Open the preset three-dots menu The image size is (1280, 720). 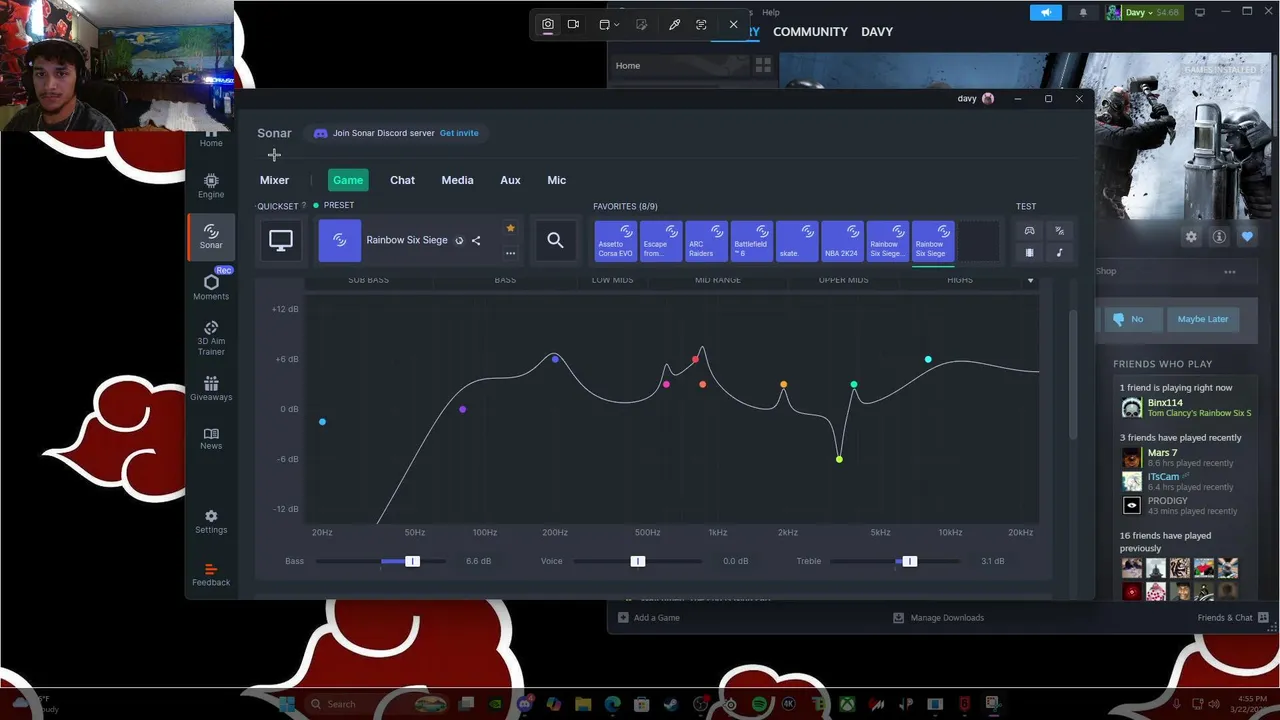[510, 253]
